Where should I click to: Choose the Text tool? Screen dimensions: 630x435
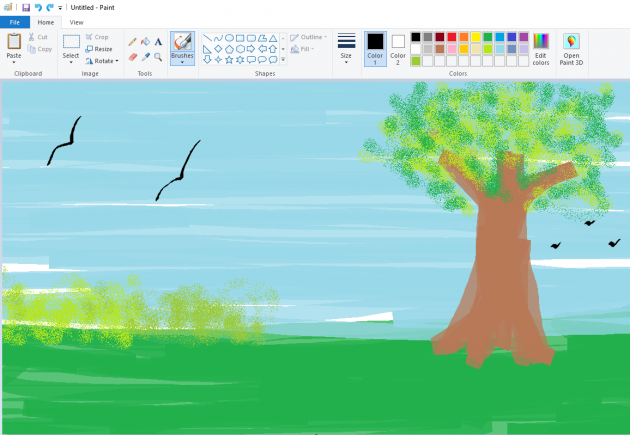(158, 42)
